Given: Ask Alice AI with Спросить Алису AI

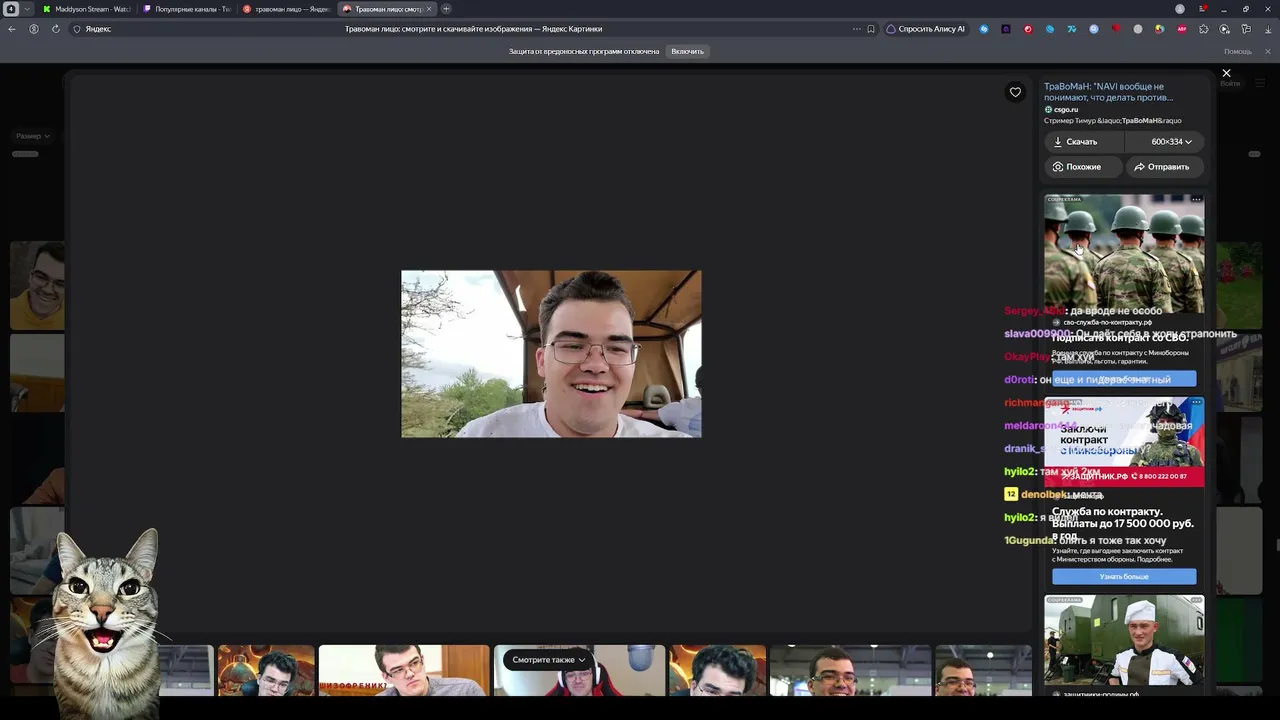Looking at the screenshot, I should 926,29.
